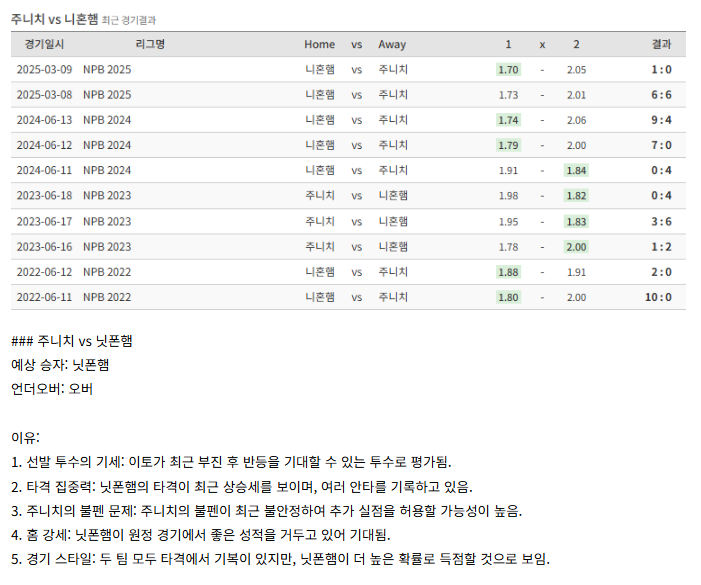Click reason 2 about 타격 집중력
This screenshot has width=701, height=585.
coord(242,486)
